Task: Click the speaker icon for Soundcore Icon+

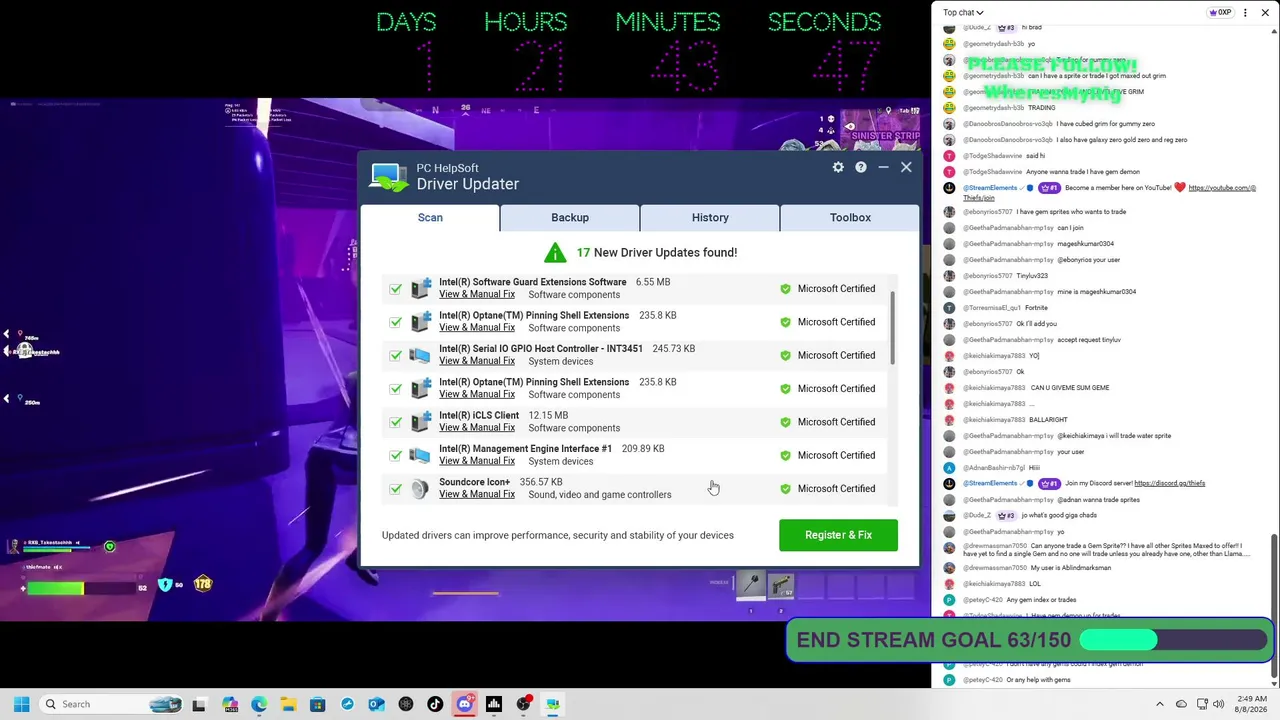Action: (420, 488)
